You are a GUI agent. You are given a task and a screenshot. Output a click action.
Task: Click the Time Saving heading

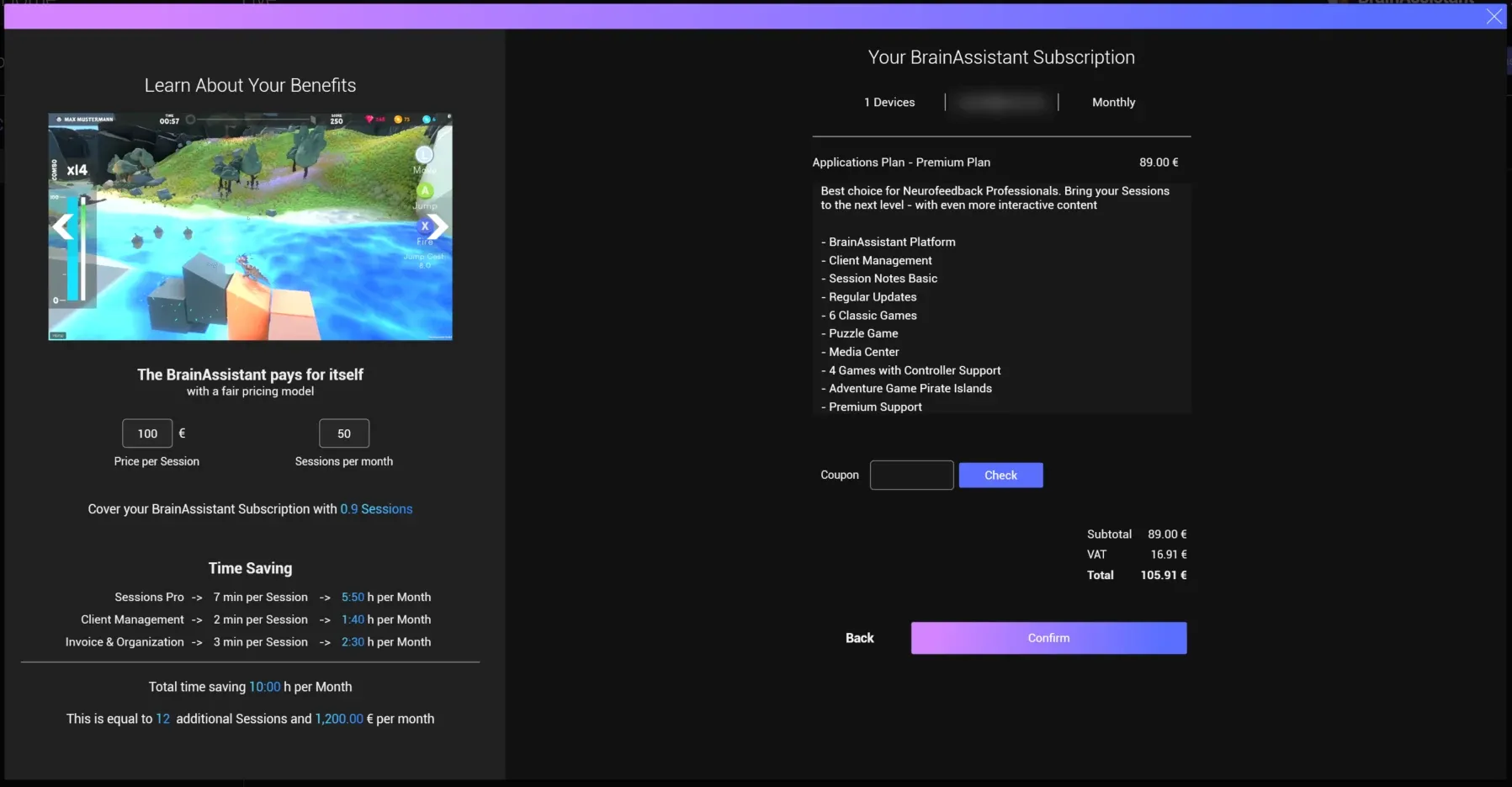pyautogui.click(x=250, y=569)
